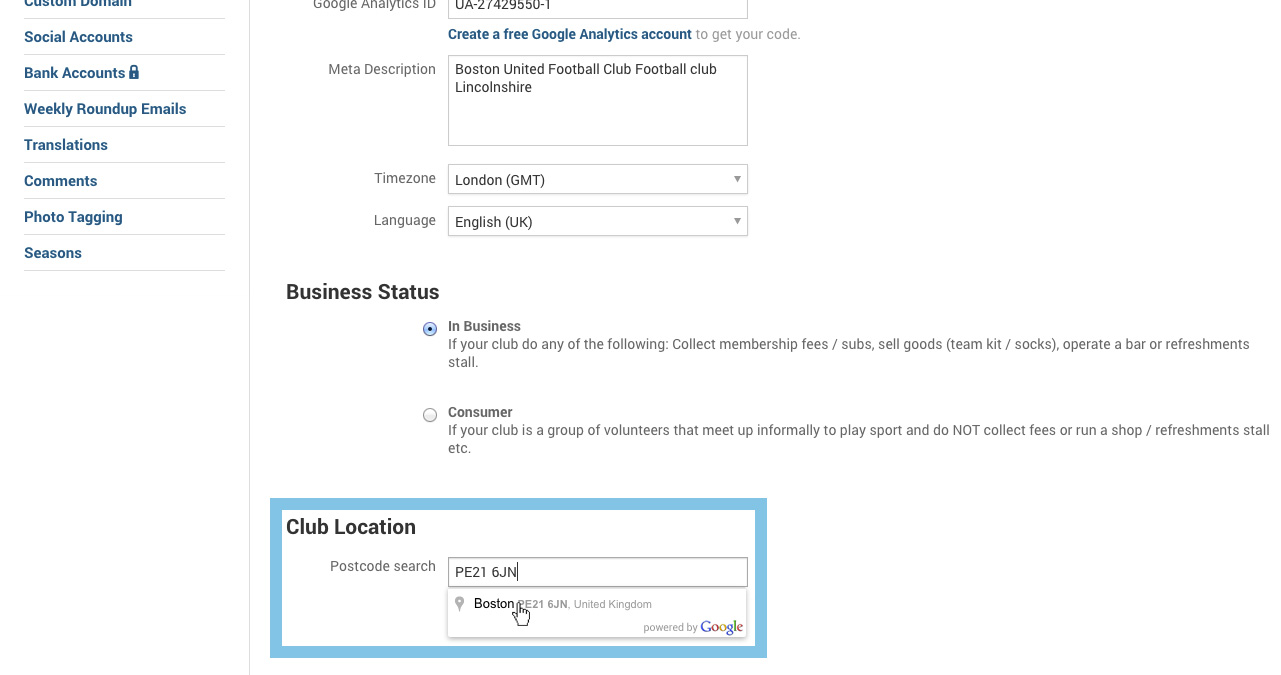Click the Language field label

pos(405,220)
